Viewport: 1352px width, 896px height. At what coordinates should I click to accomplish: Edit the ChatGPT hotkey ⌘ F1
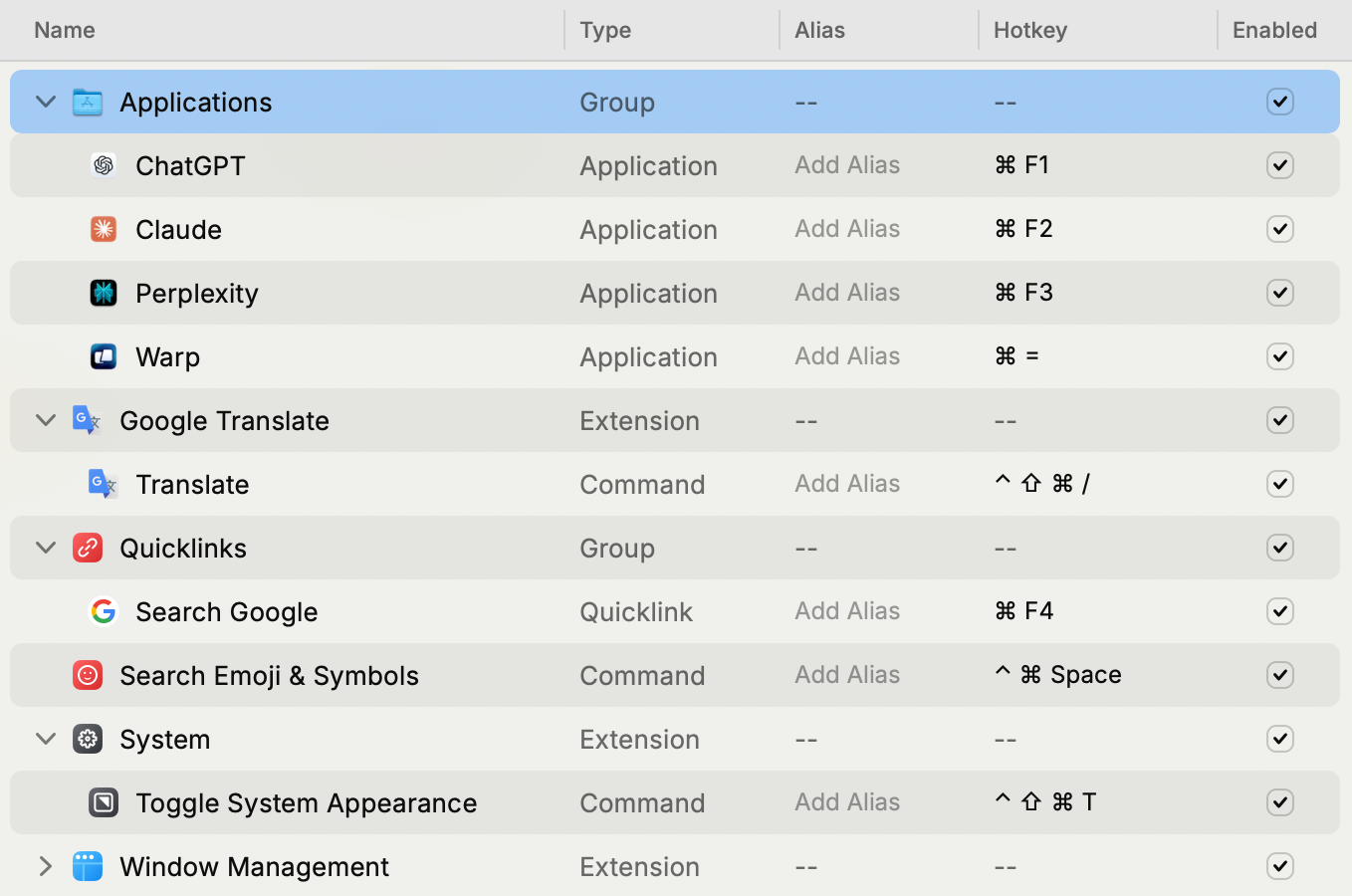coord(1022,165)
